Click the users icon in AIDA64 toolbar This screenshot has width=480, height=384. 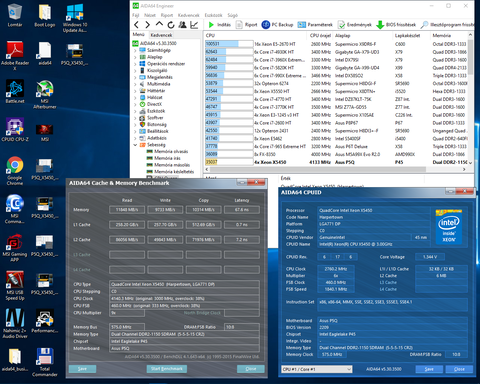[x=182, y=25]
